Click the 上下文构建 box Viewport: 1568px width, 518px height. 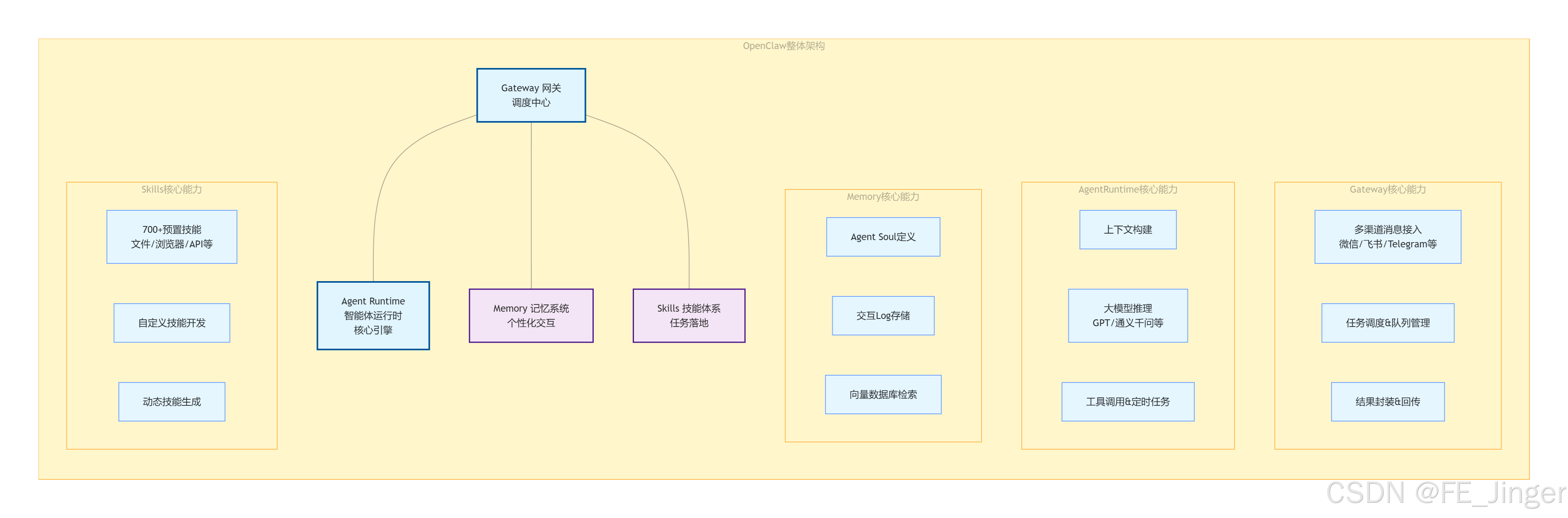[1127, 230]
